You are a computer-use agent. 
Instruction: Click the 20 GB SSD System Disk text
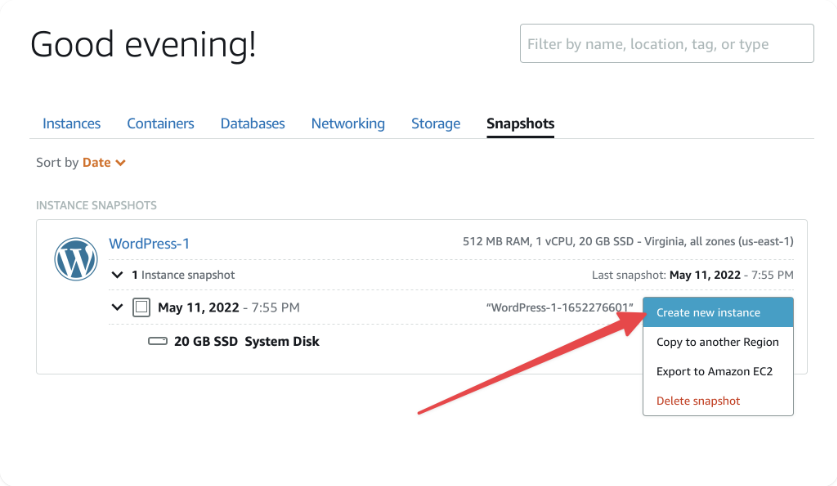coord(247,341)
